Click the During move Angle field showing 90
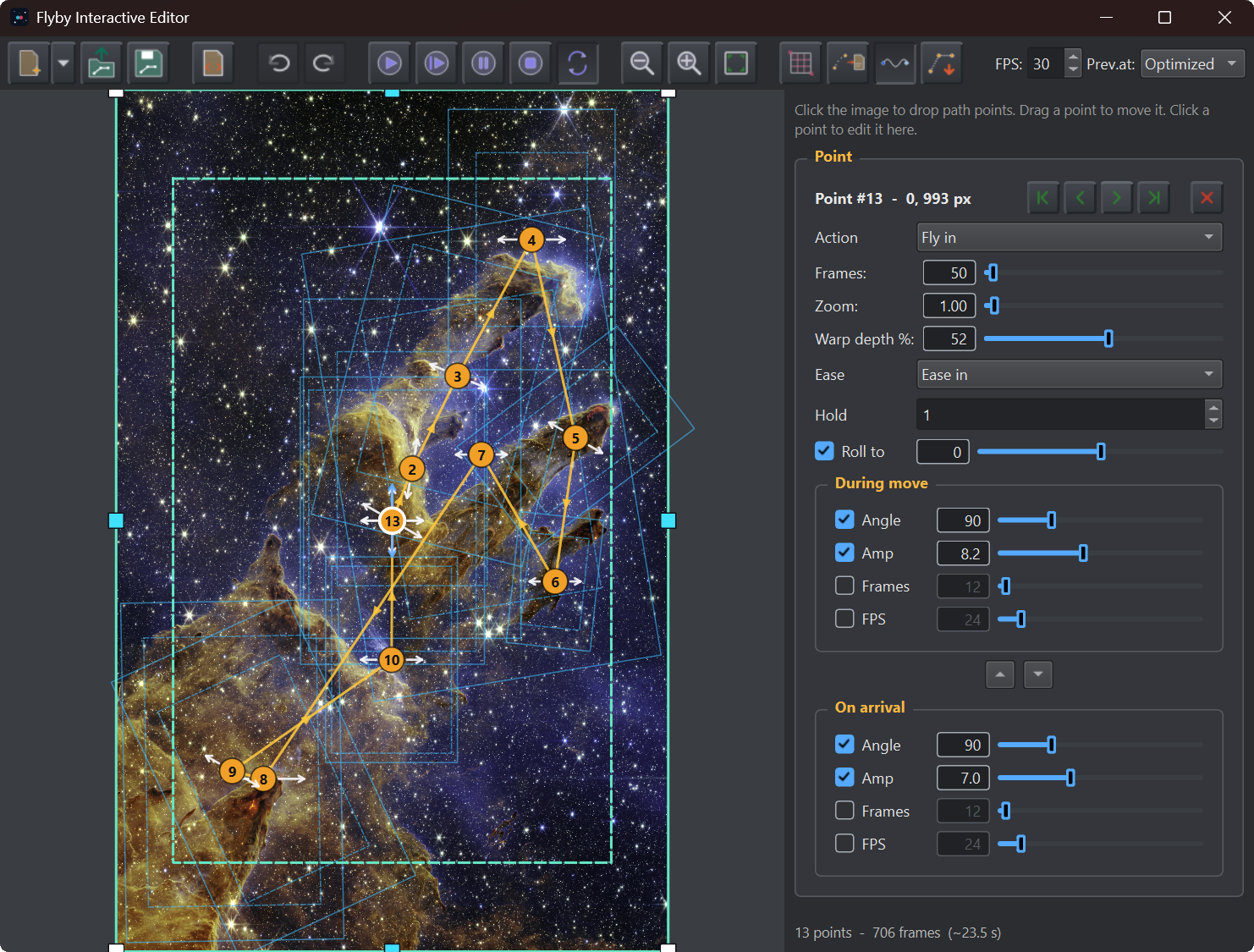 963,520
